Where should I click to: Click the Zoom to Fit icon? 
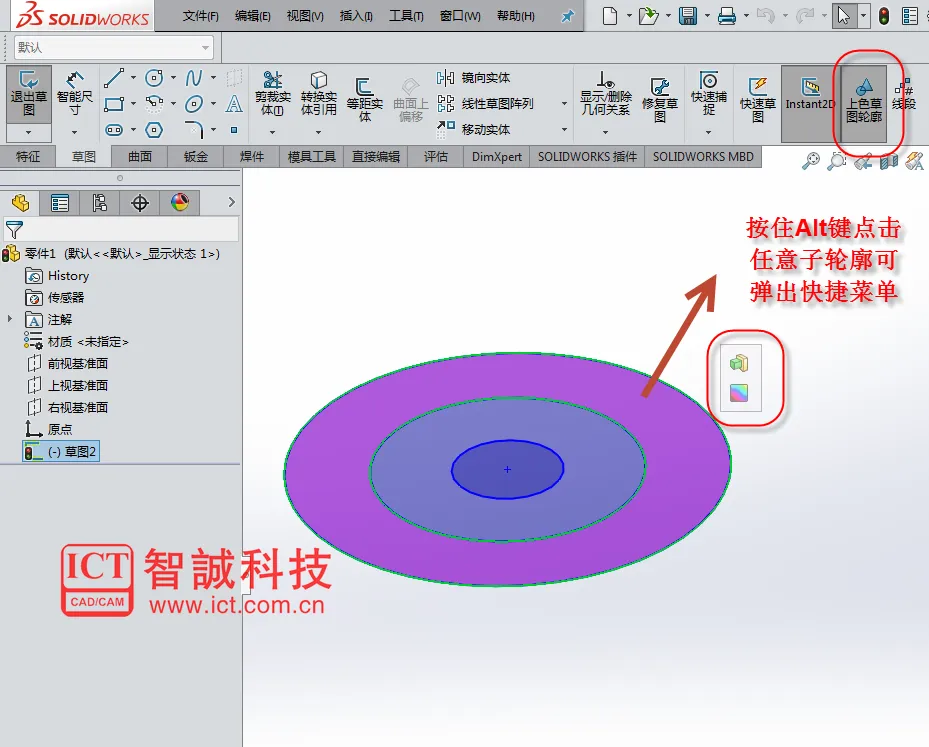tap(811, 161)
